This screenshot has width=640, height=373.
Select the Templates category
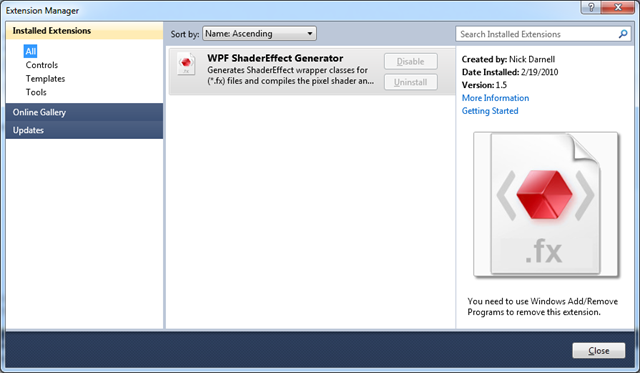click(45, 78)
